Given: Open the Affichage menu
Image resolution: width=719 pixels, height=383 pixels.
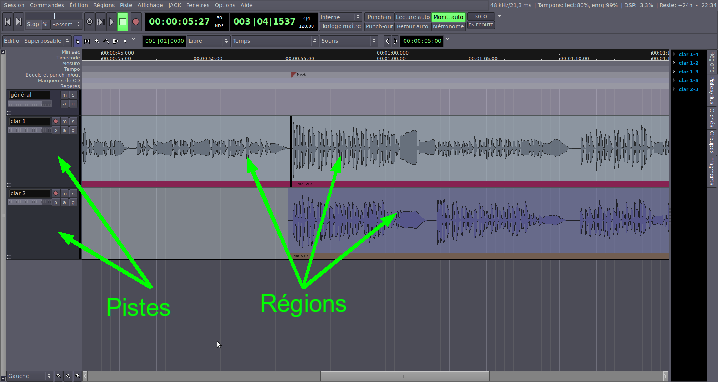Looking at the screenshot, I should [150, 5].
